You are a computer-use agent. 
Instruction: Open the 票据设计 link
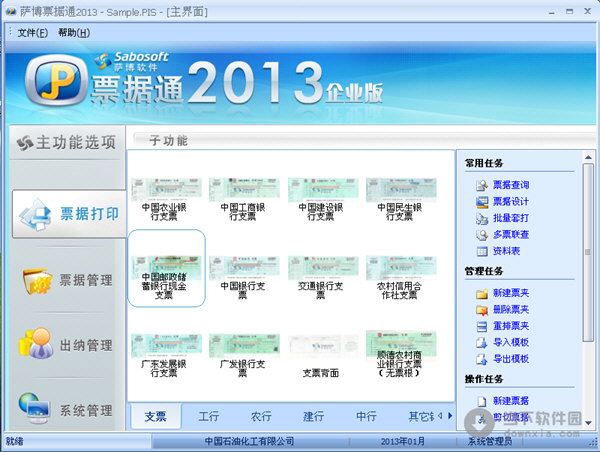511,202
